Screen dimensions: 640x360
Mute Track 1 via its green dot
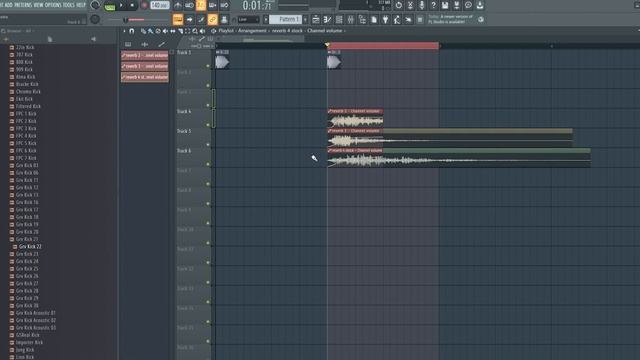click(x=208, y=66)
